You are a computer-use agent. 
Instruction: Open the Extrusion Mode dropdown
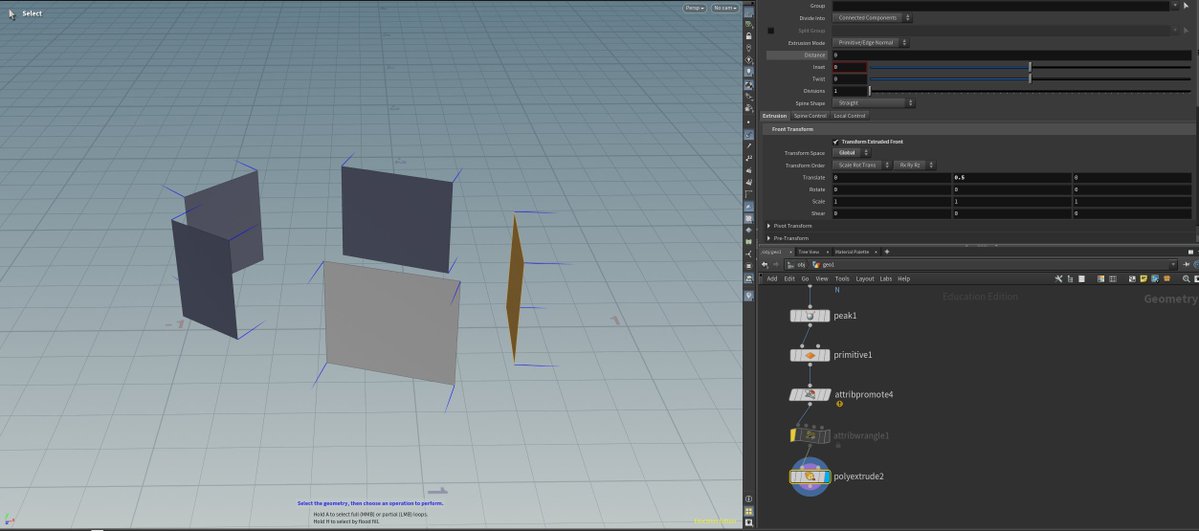pyautogui.click(x=870, y=43)
